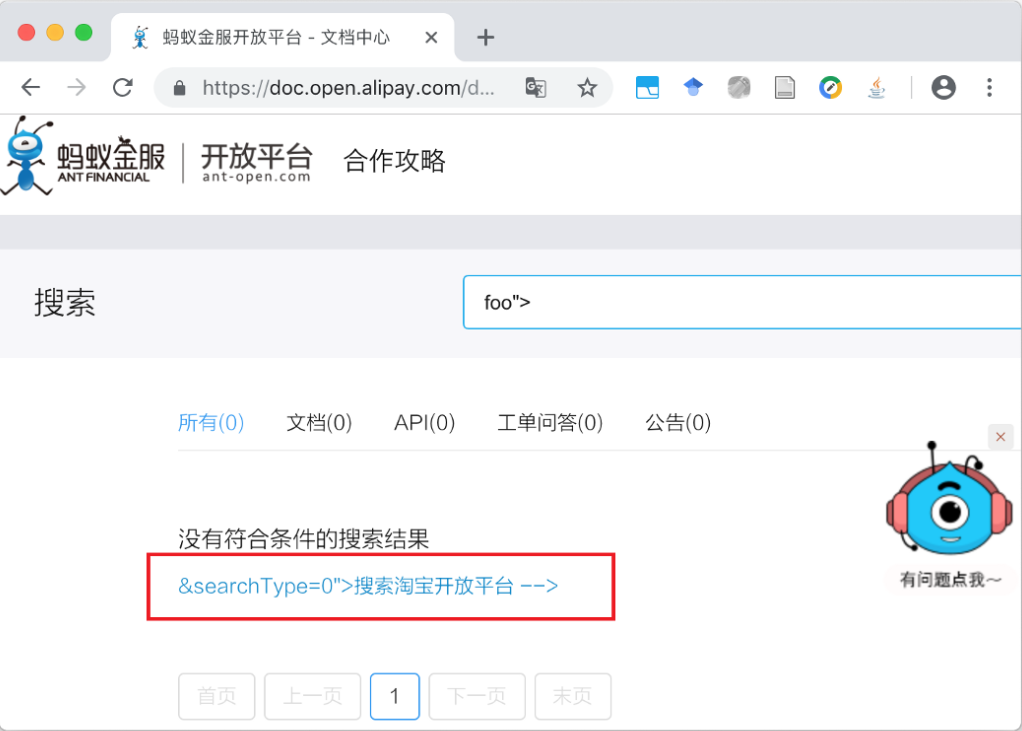Open the Google Translate icon in address bar
1022x731 pixels.
click(536, 87)
